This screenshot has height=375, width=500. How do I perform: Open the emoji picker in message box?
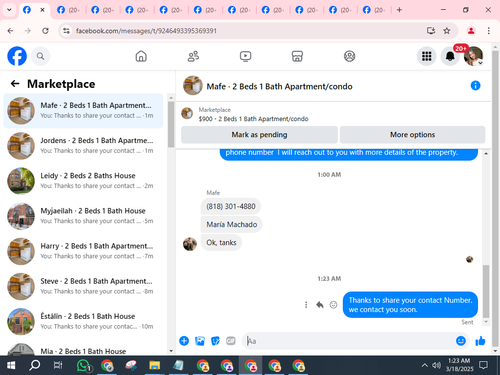click(461, 341)
